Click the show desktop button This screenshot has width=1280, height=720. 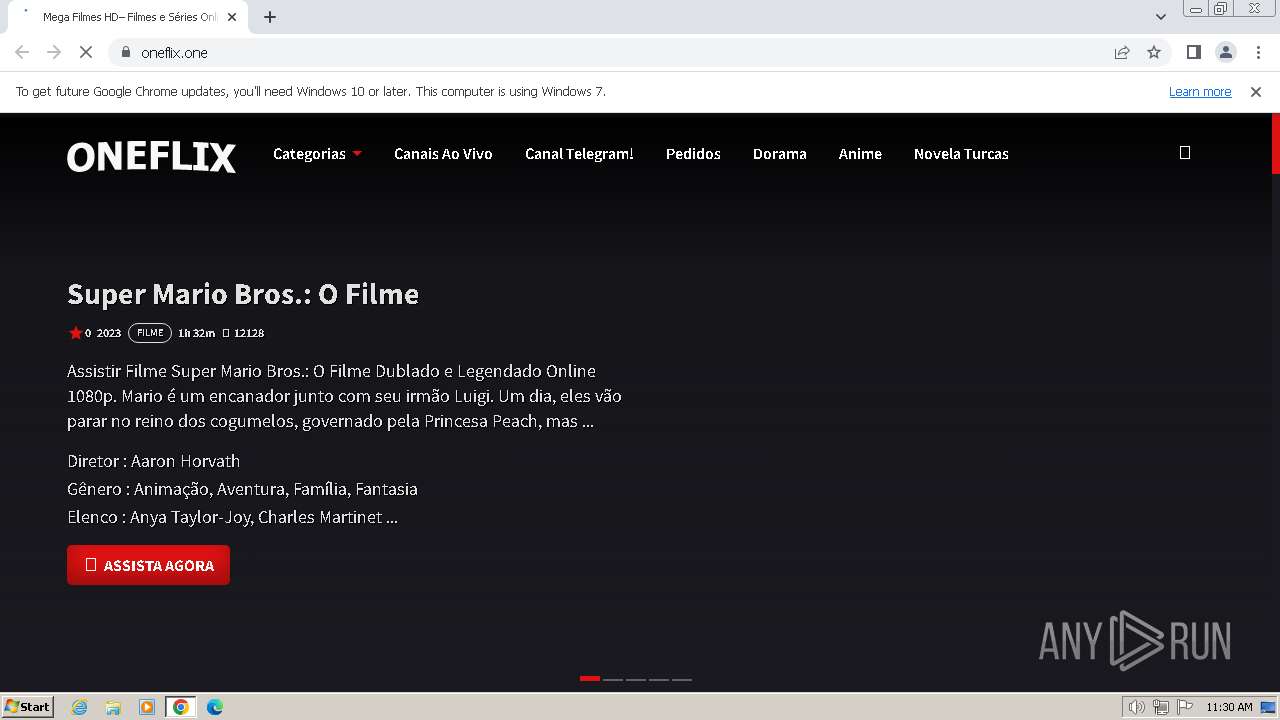coord(1269,707)
